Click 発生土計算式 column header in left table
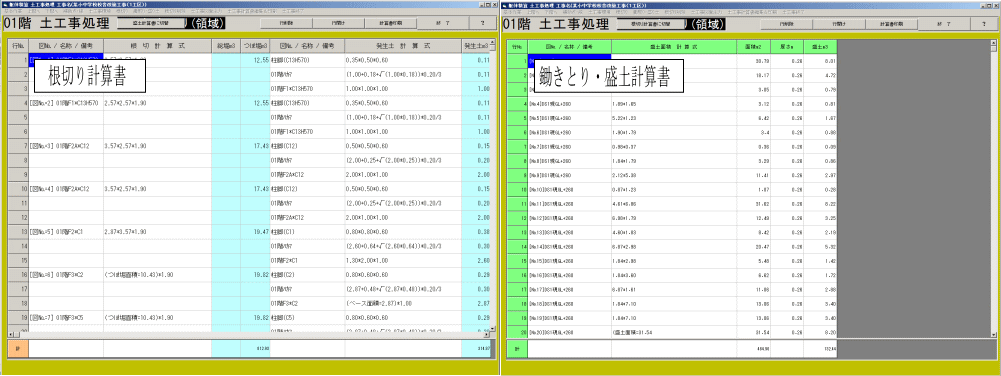The height and width of the screenshot is (376, 1001). (x=403, y=47)
